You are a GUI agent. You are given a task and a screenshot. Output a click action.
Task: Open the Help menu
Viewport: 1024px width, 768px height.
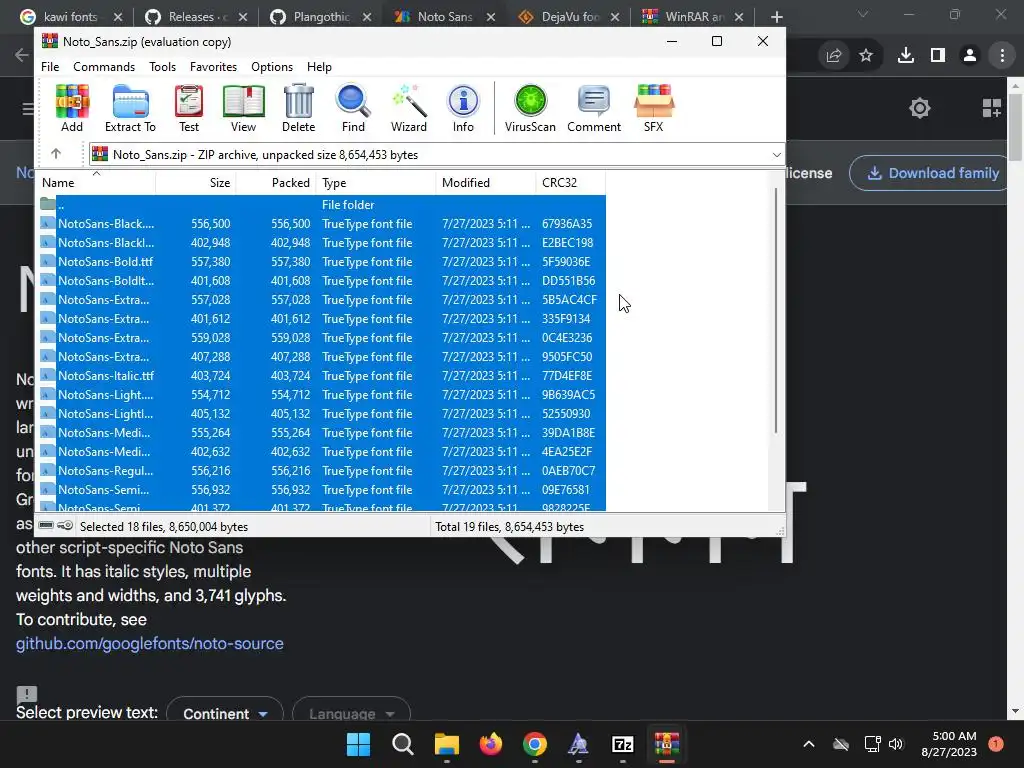(x=319, y=67)
